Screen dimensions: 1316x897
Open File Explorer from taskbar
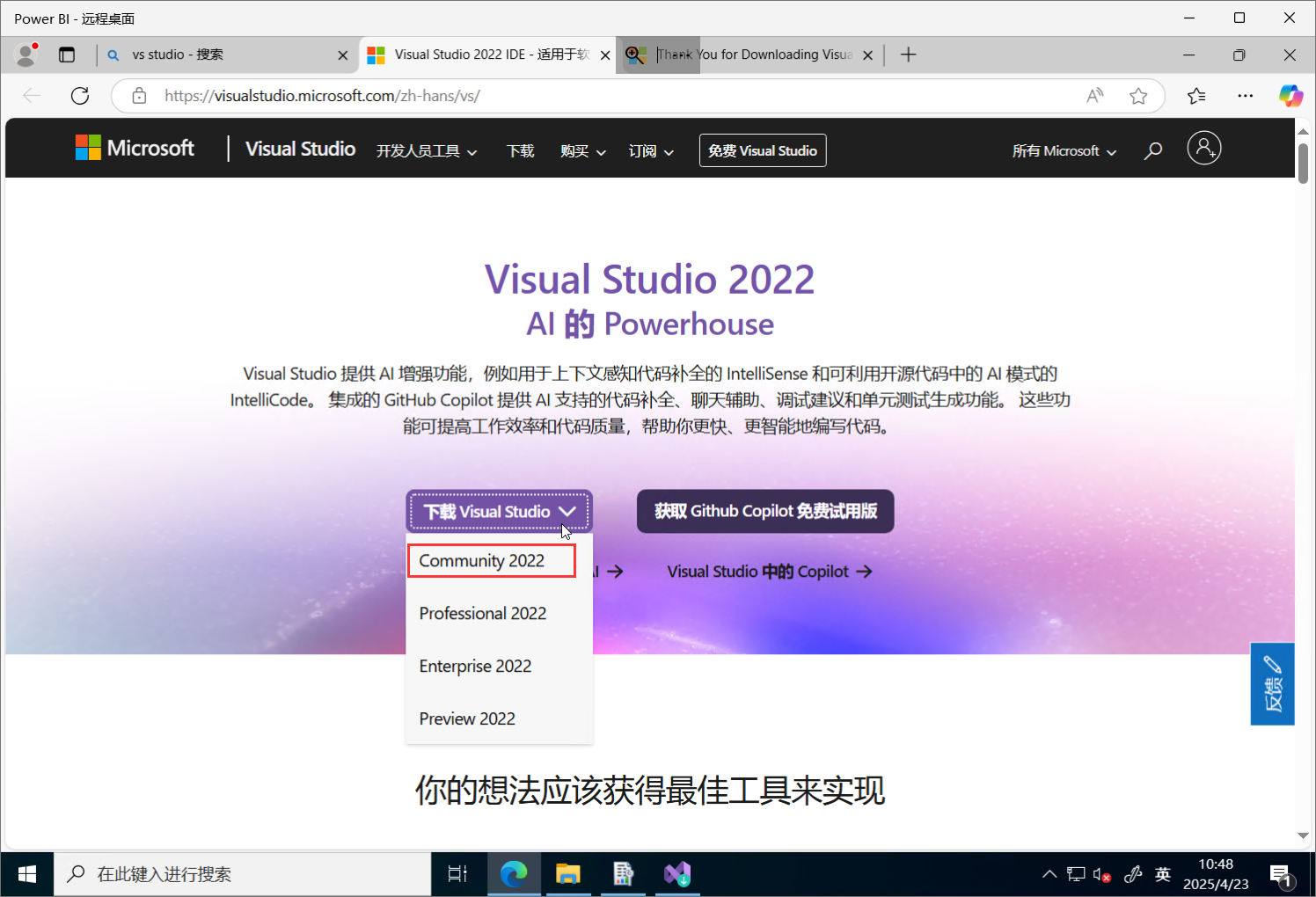click(x=568, y=874)
